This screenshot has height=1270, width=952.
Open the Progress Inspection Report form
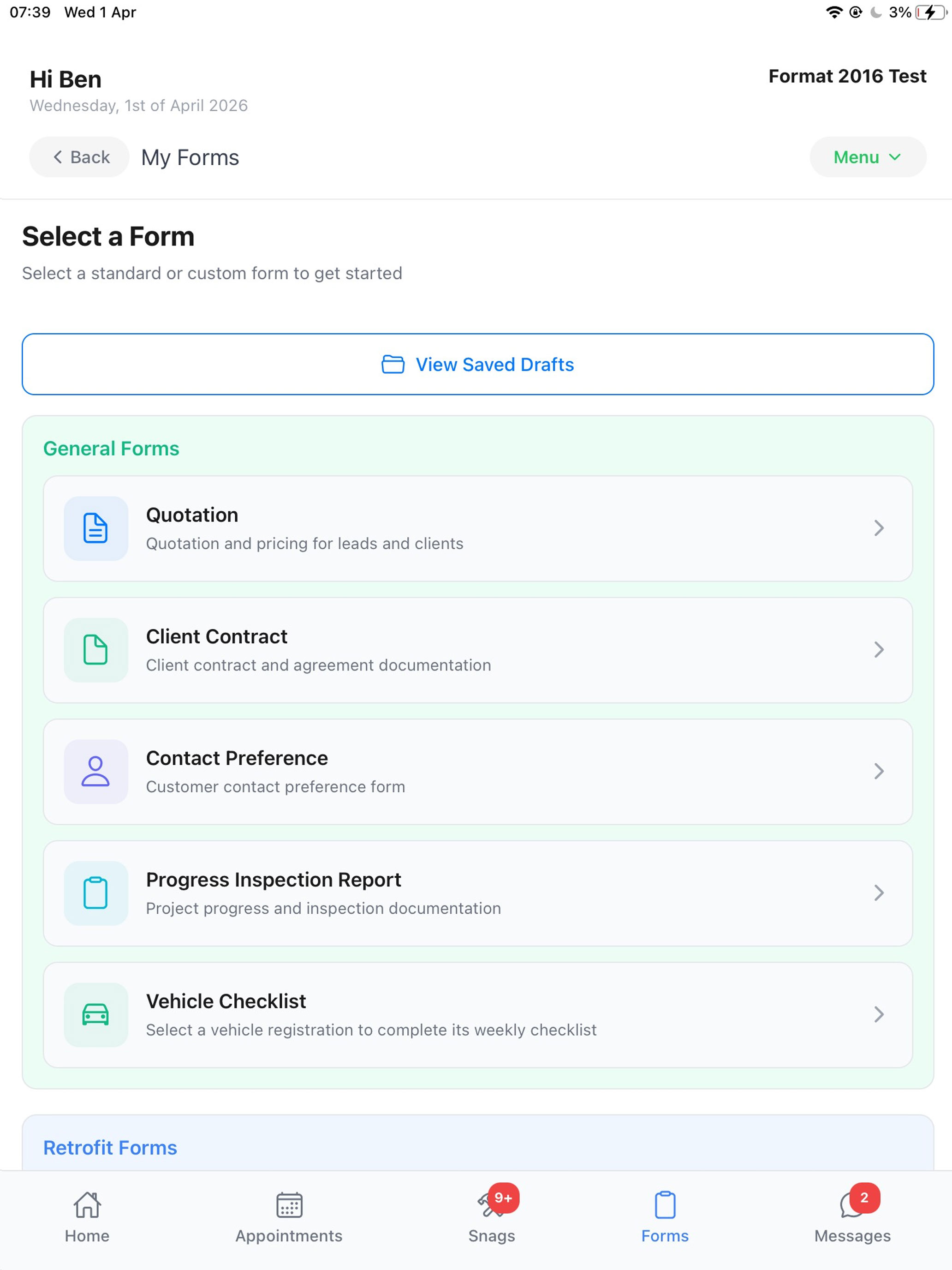[477, 893]
